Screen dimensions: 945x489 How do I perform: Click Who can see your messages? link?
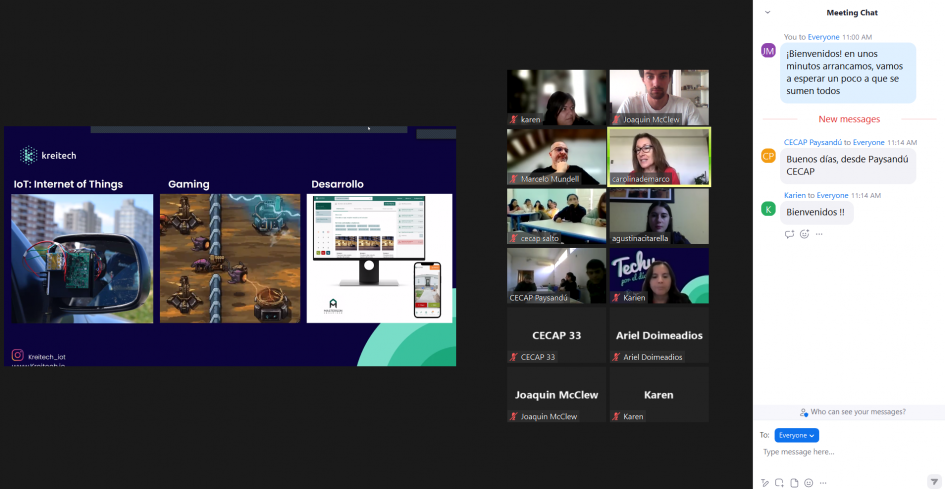858,412
